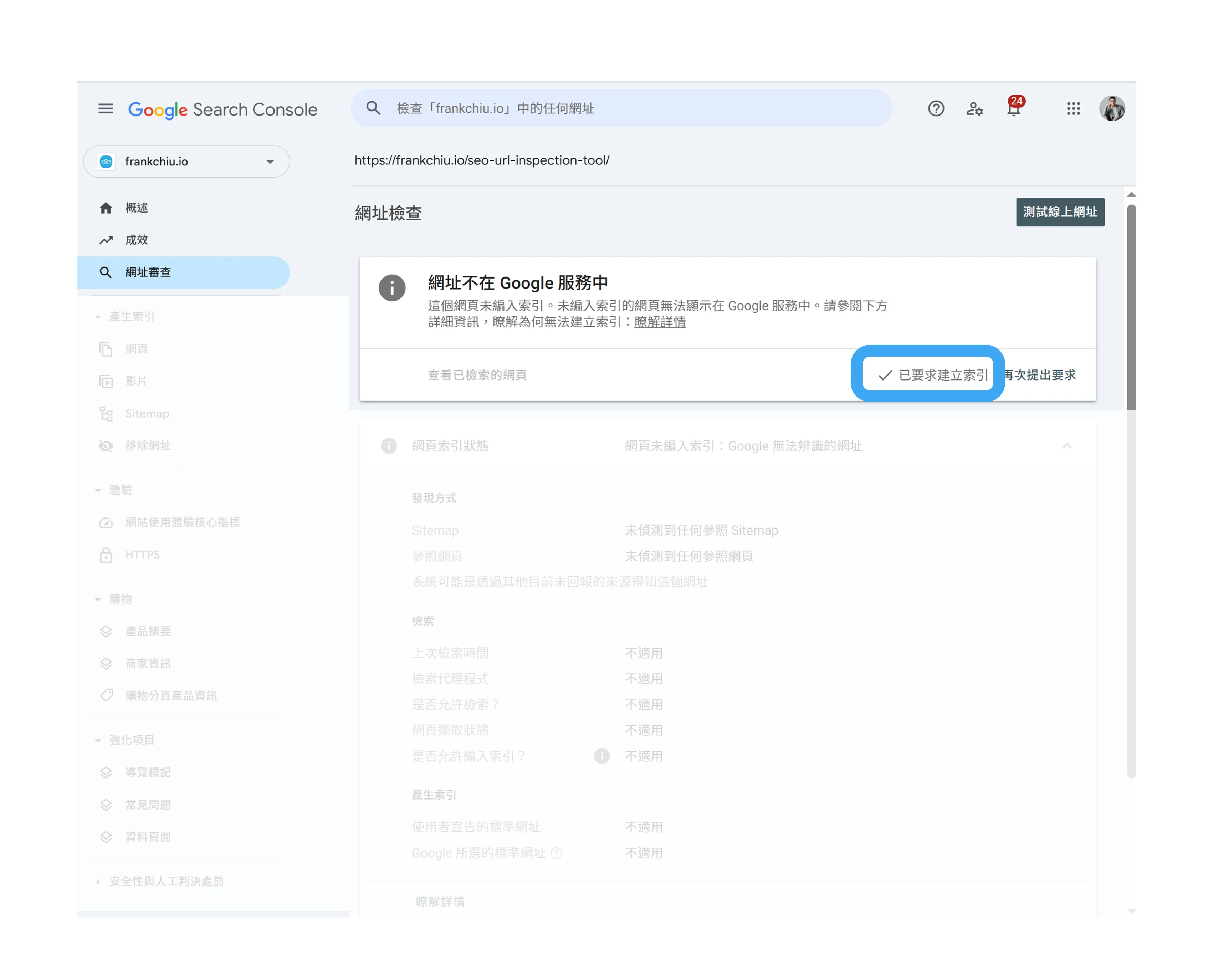1213x980 pixels.
Task: Go to 概述 in sidebar
Action: 137,208
